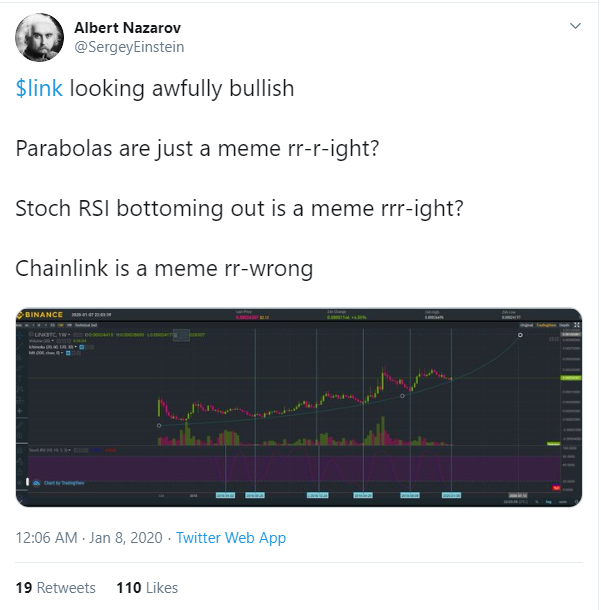Switch to the Original chart tab
The width and height of the screenshot is (601, 610).
pos(527,325)
